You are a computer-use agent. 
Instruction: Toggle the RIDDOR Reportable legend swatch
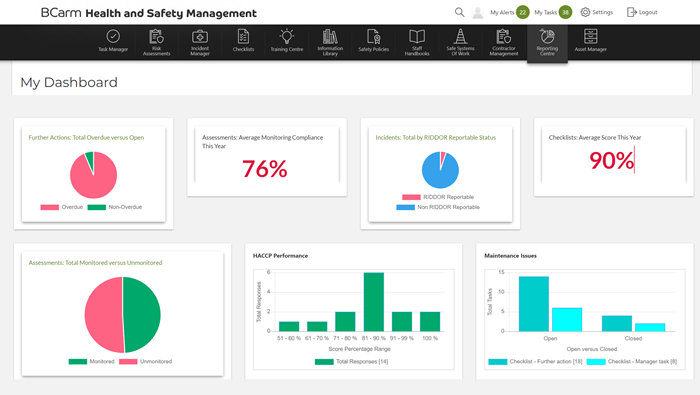(x=411, y=197)
